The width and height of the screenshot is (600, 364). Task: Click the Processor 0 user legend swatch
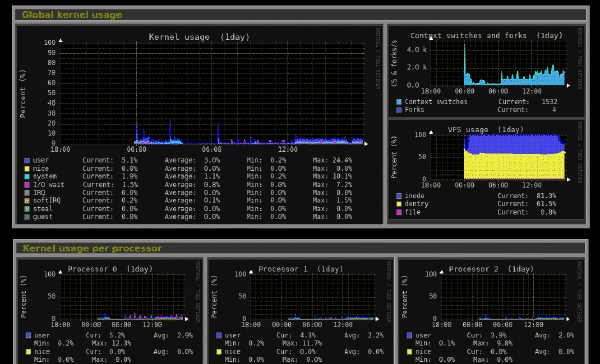(28, 335)
